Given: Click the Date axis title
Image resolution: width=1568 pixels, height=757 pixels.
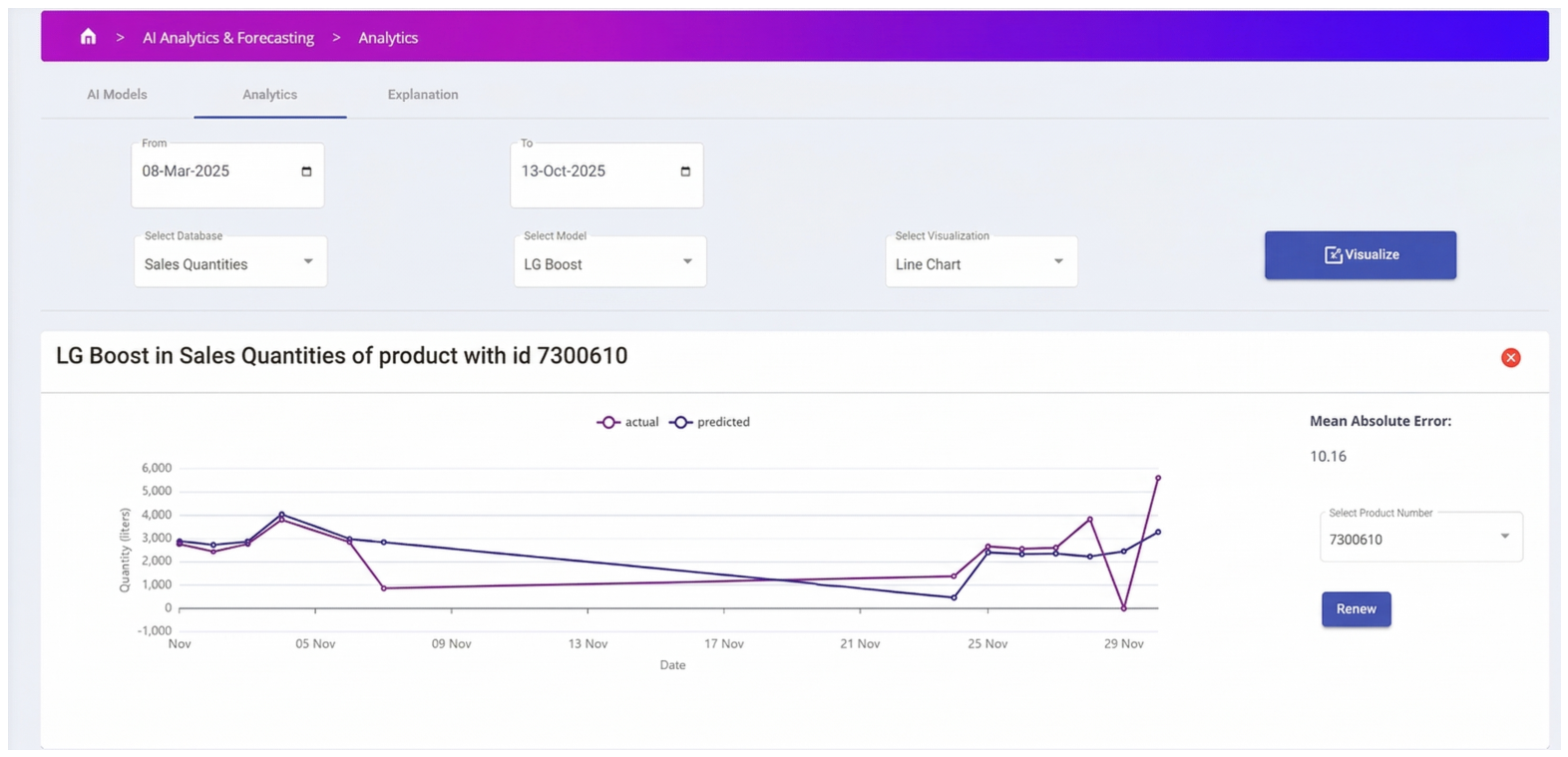Looking at the screenshot, I should point(672,665).
